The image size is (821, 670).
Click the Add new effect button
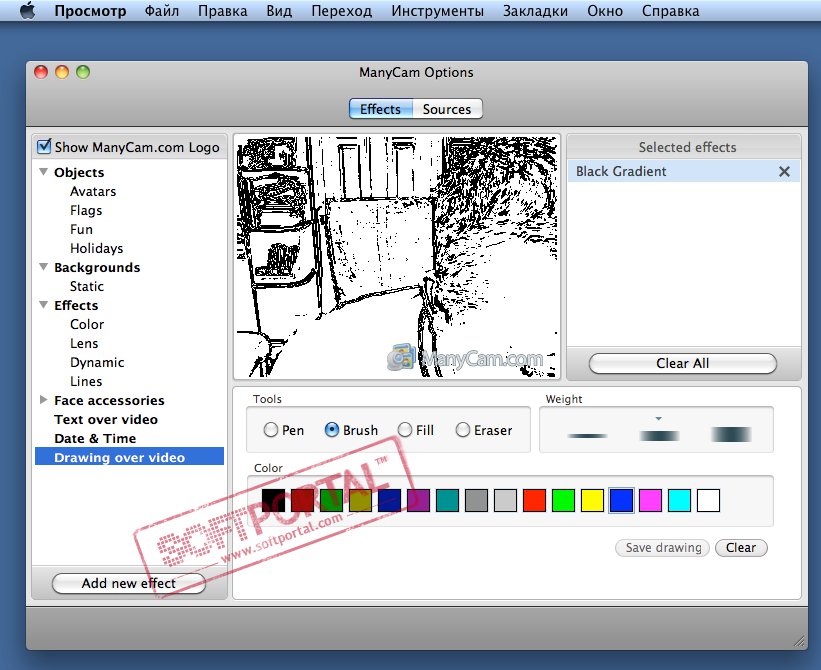pyautogui.click(x=129, y=583)
